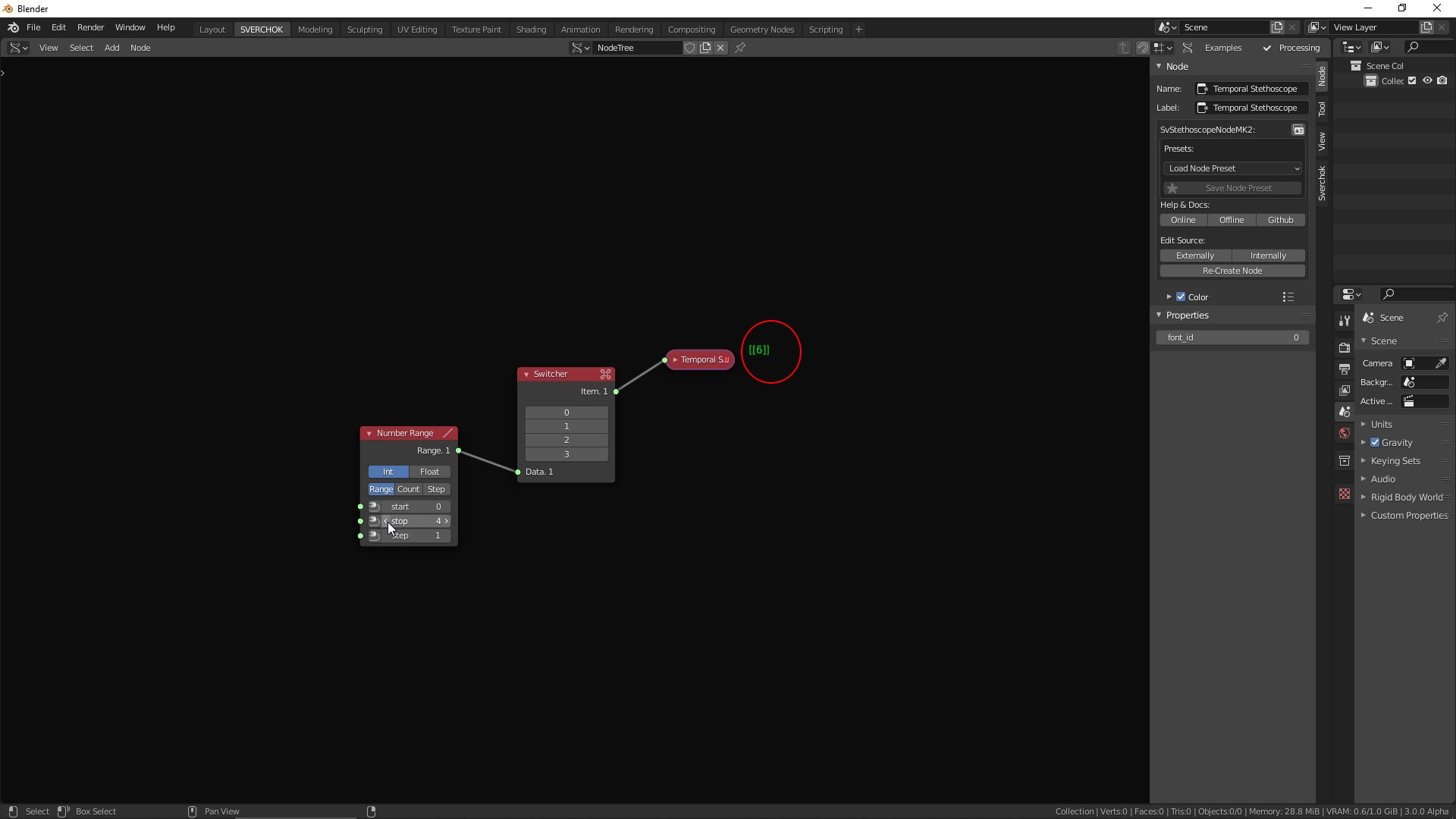Click the Re-Create Node button
The image size is (1456, 819).
(x=1232, y=271)
